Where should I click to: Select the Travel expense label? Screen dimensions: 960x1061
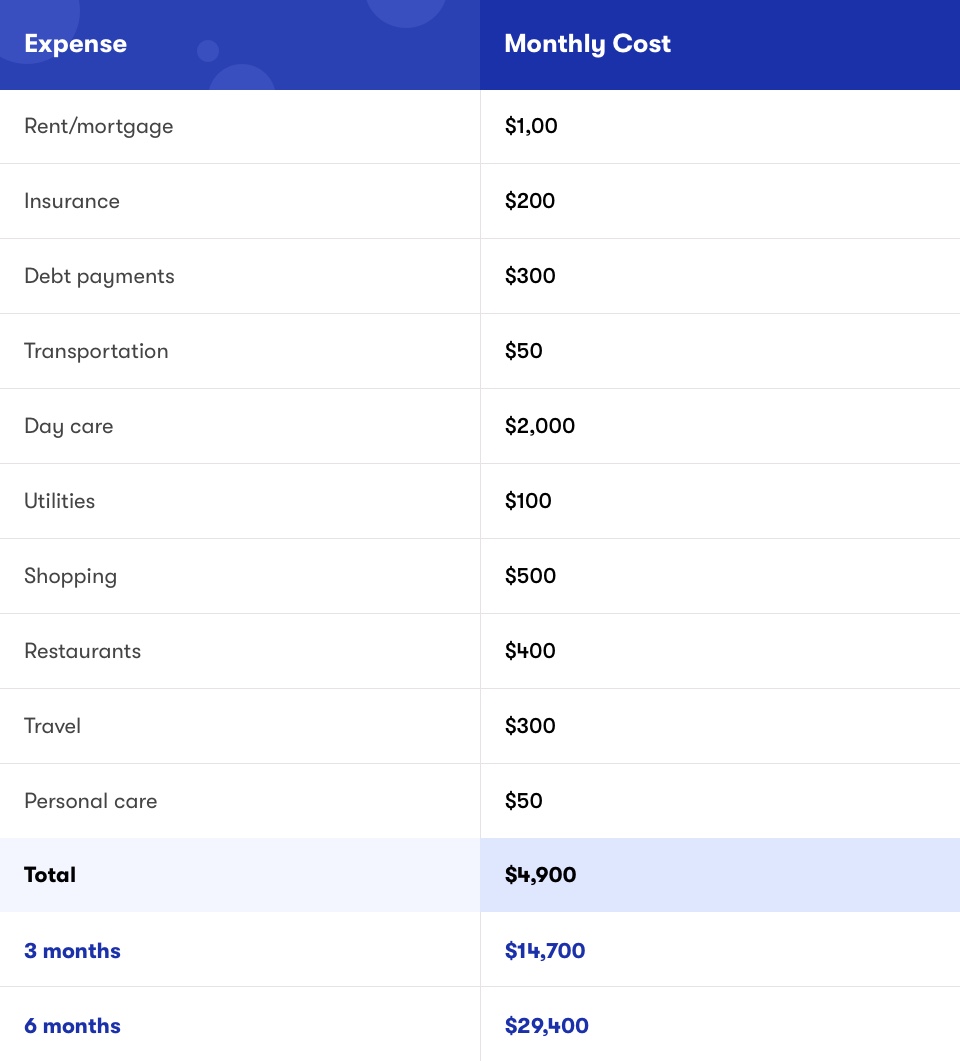point(52,726)
